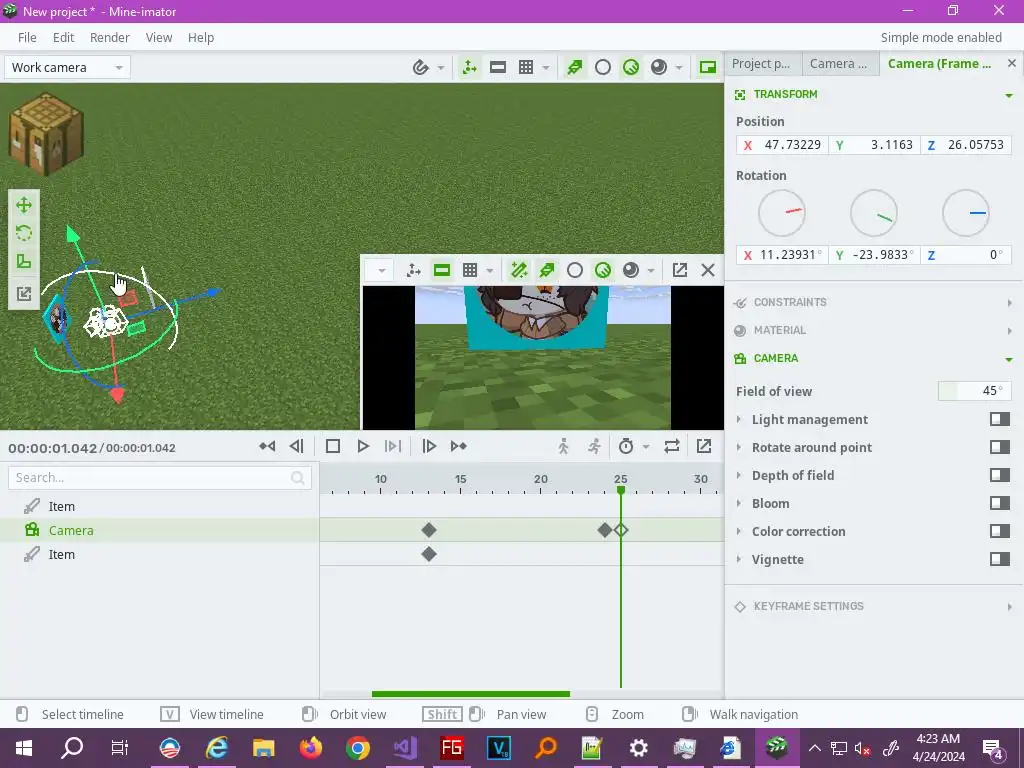1024x768 pixels.
Task: Expand the Depth of field options
Action: pyautogui.click(x=739, y=475)
